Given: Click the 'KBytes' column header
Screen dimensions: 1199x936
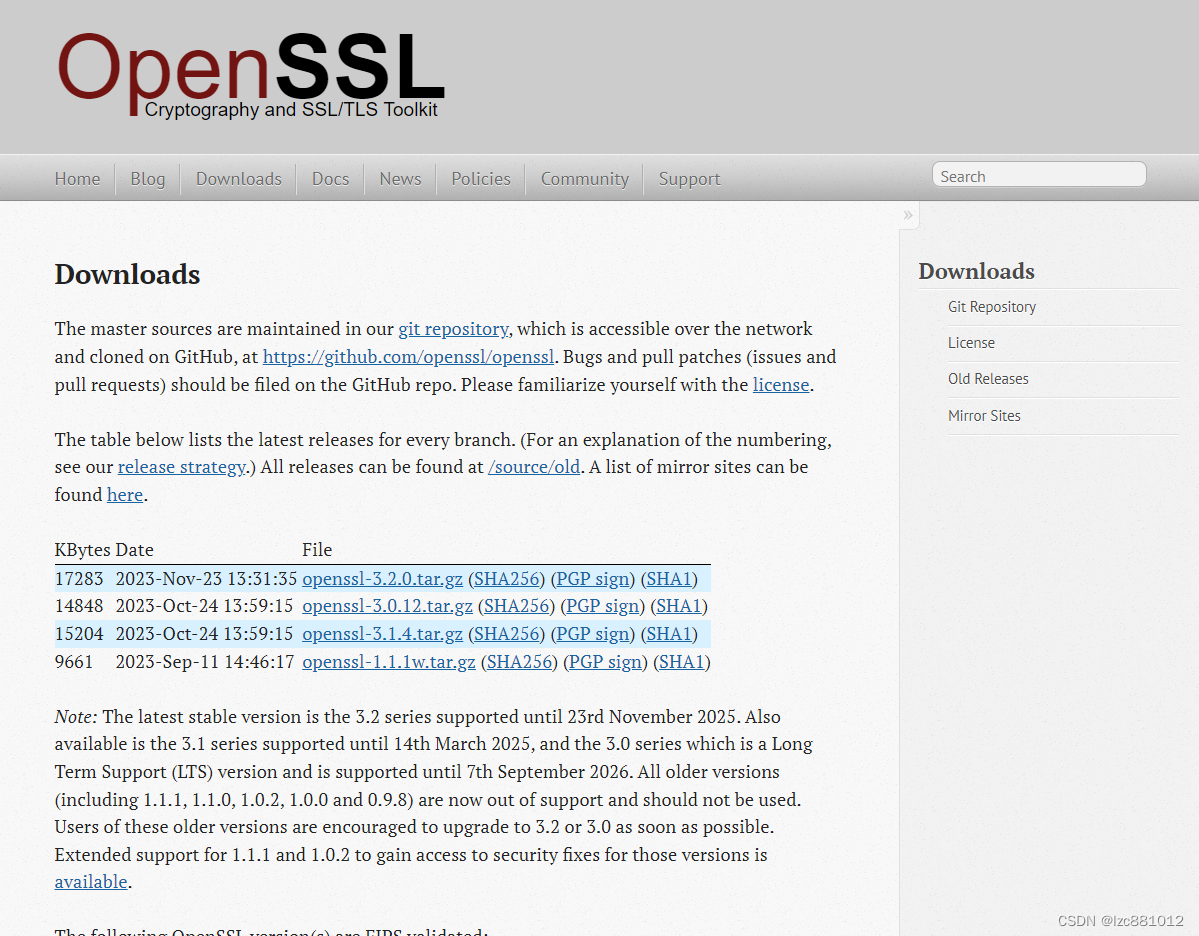Looking at the screenshot, I should click(x=83, y=550).
